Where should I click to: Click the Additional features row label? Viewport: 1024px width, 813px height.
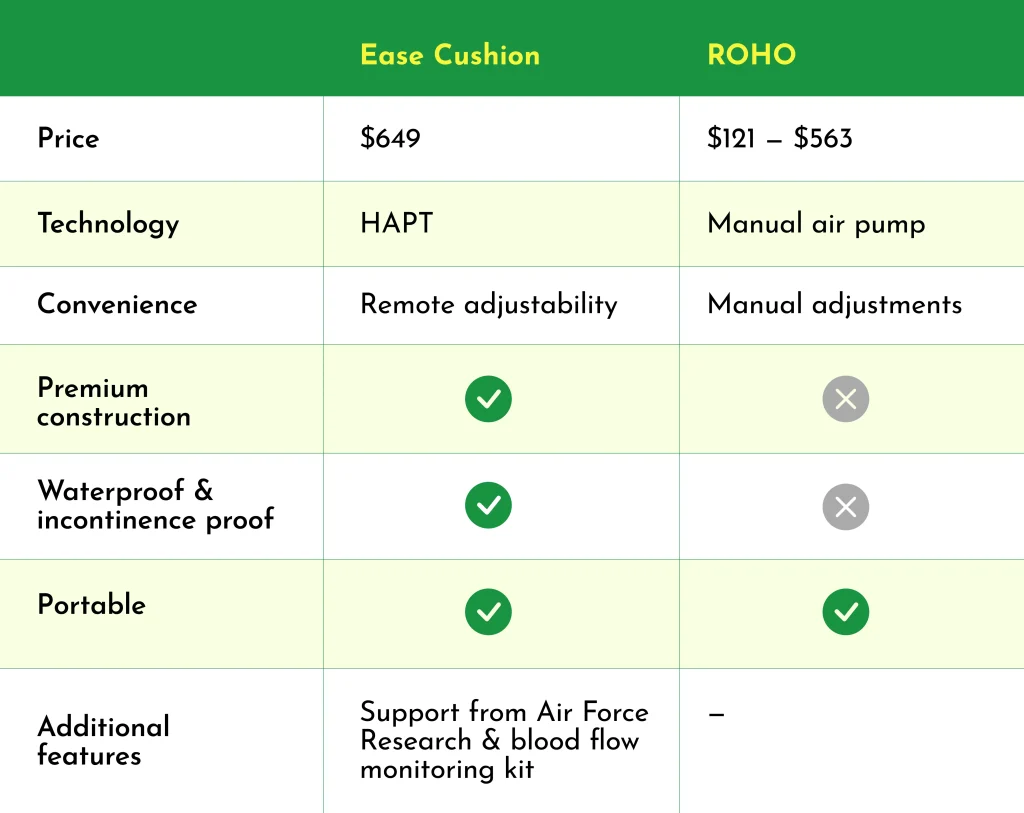pos(103,740)
